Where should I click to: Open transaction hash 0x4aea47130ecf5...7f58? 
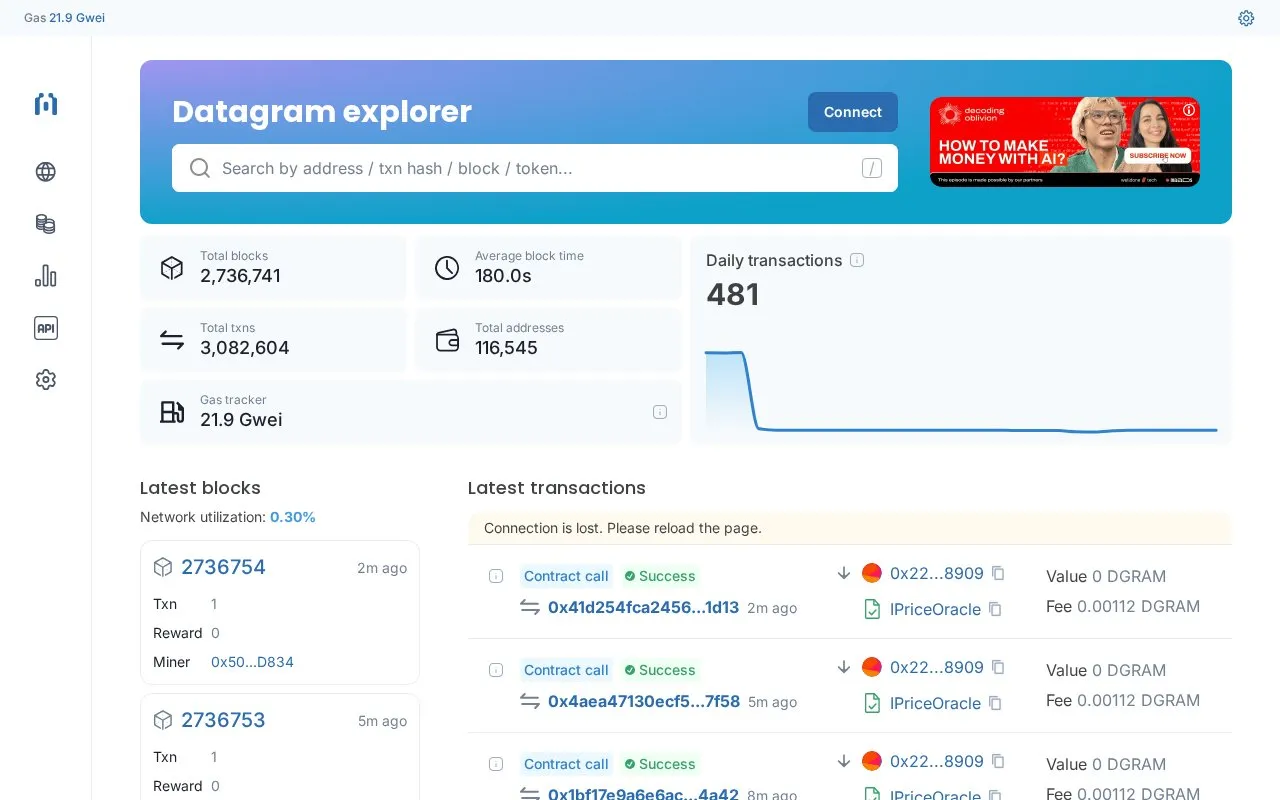644,701
